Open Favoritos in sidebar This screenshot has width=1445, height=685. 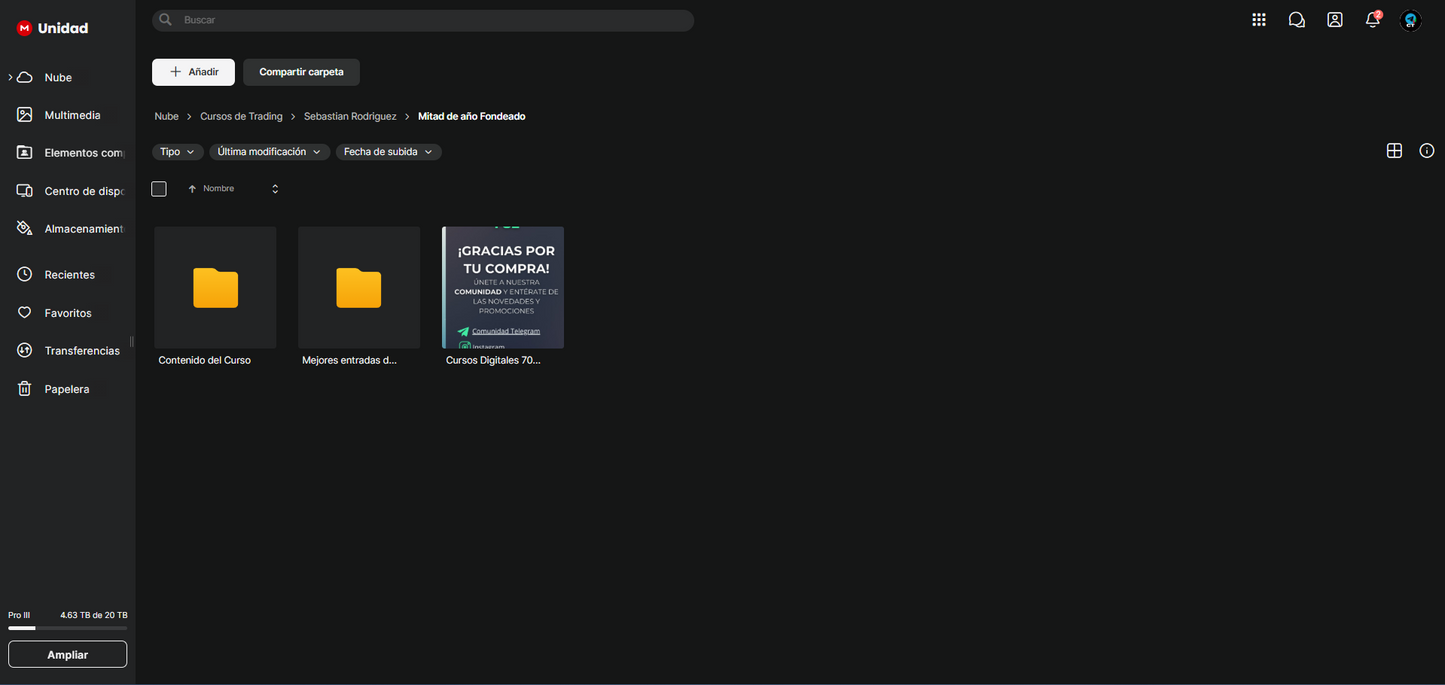tap(67, 313)
